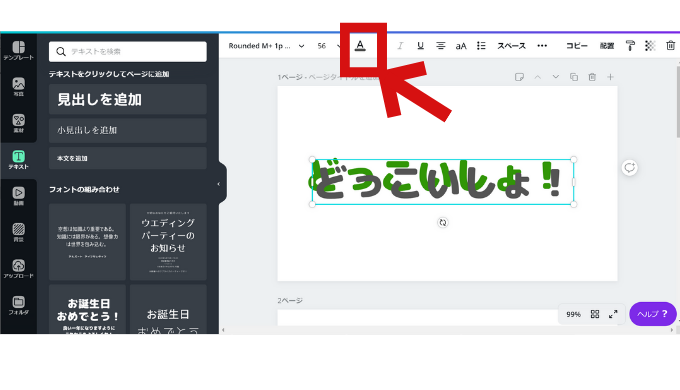The width and height of the screenshot is (680, 390).
Task: Open the Rounded M+ 1p font dropdown
Action: coord(266,46)
